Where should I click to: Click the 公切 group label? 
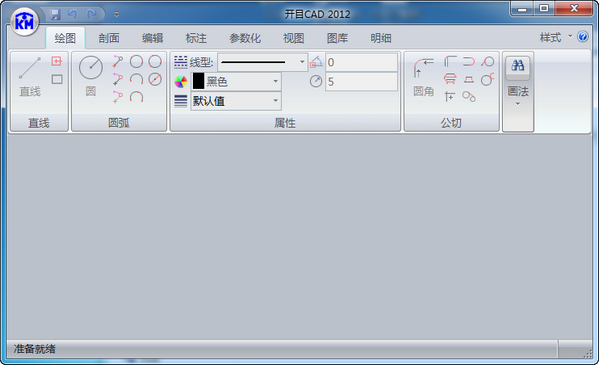coord(451,123)
